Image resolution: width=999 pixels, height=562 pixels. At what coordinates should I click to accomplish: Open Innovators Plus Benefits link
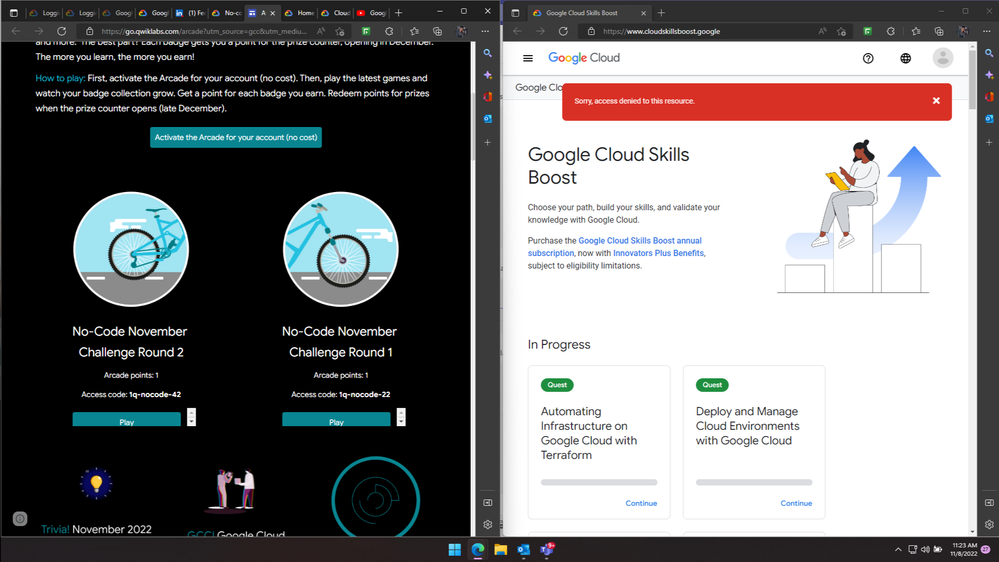point(659,253)
